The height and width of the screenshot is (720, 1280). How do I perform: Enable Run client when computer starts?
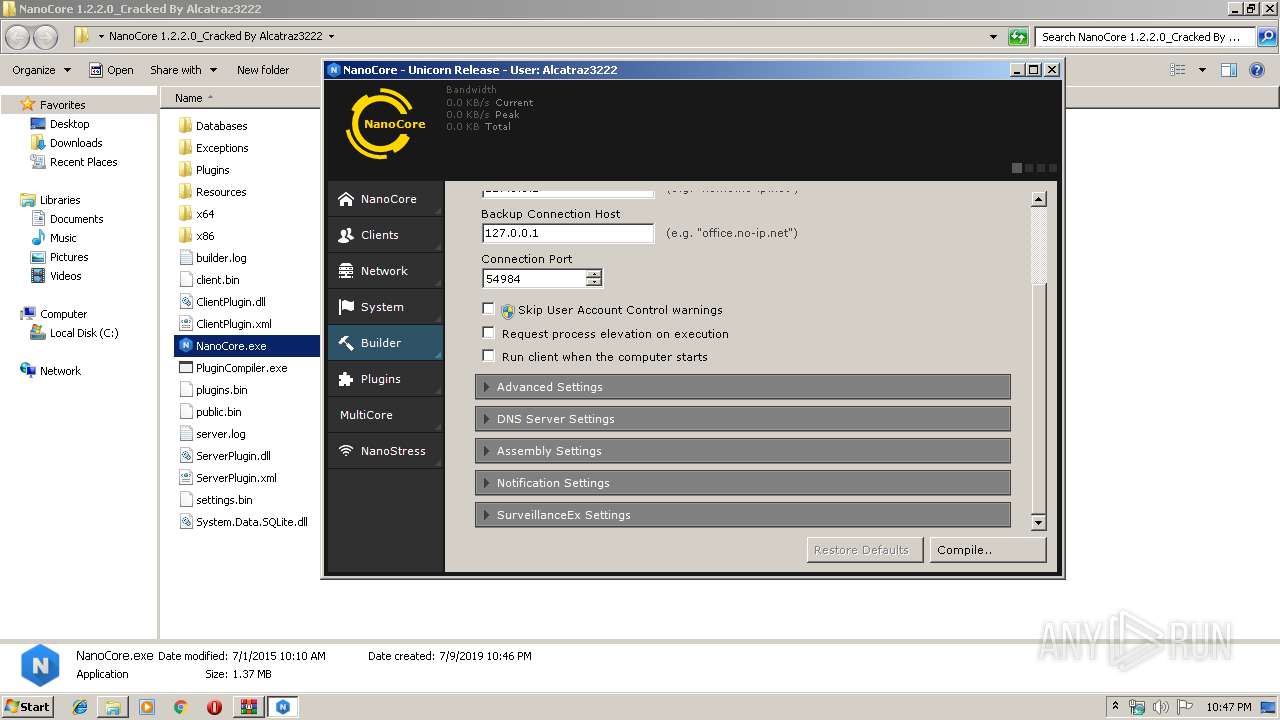(489, 356)
